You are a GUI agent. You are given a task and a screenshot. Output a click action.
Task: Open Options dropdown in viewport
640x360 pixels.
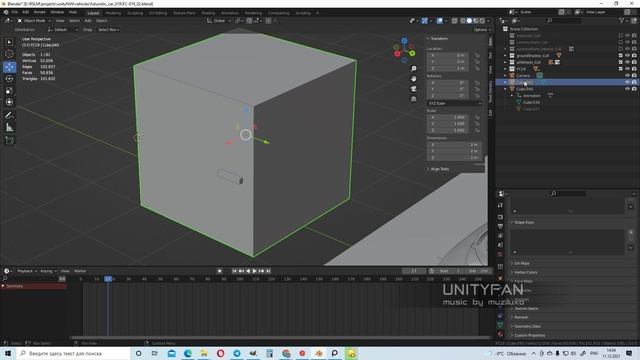click(482, 30)
